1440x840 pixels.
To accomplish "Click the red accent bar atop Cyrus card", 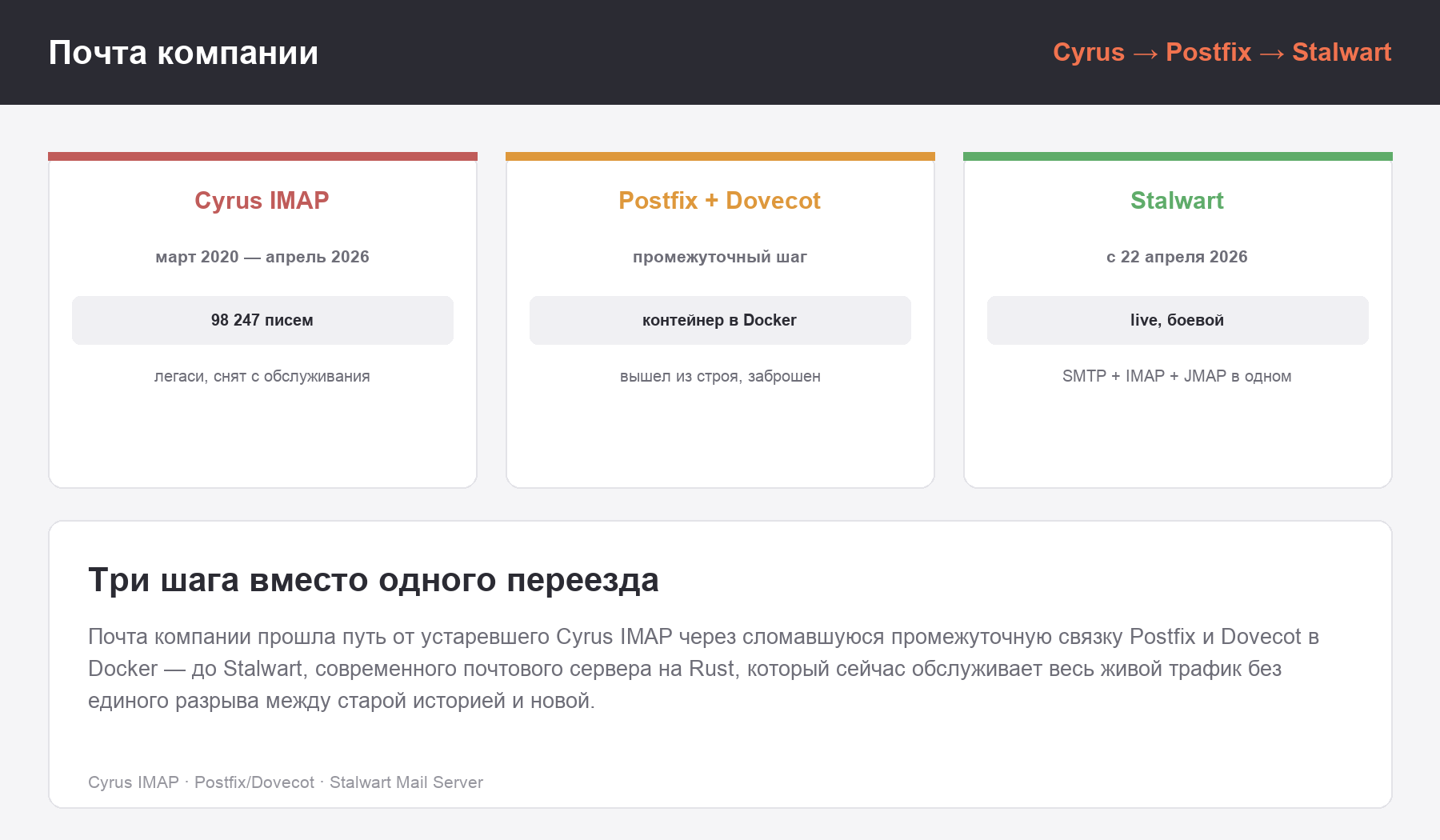I will (262, 156).
